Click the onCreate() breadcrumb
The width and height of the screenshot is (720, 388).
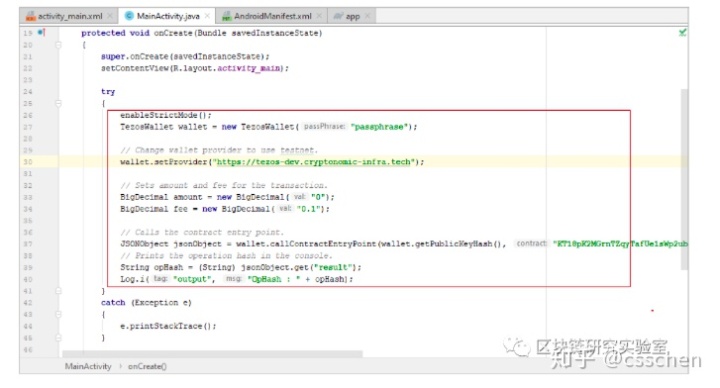(147, 366)
